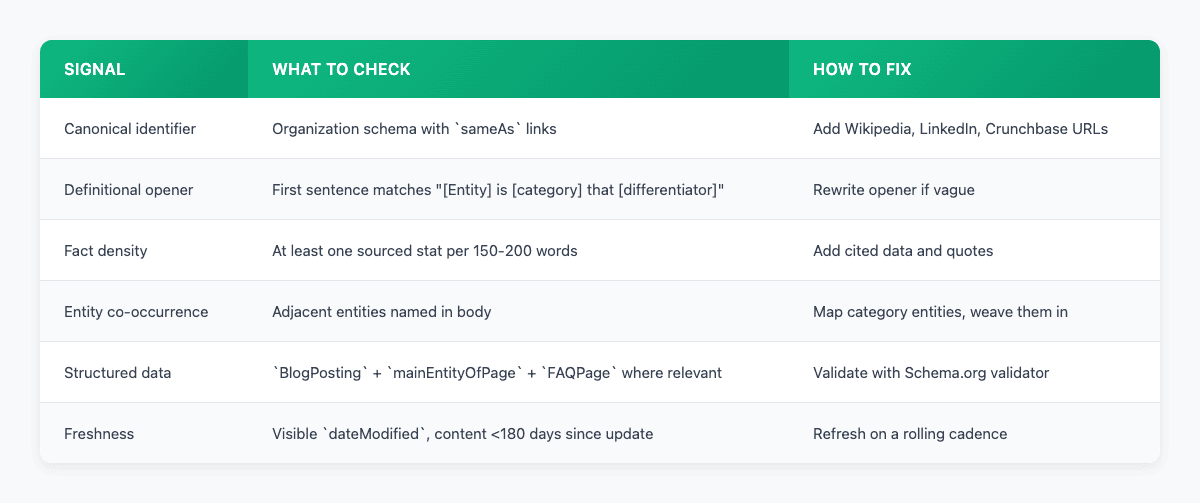Select 'Refresh on a rolling cadence' cell

tap(974, 433)
